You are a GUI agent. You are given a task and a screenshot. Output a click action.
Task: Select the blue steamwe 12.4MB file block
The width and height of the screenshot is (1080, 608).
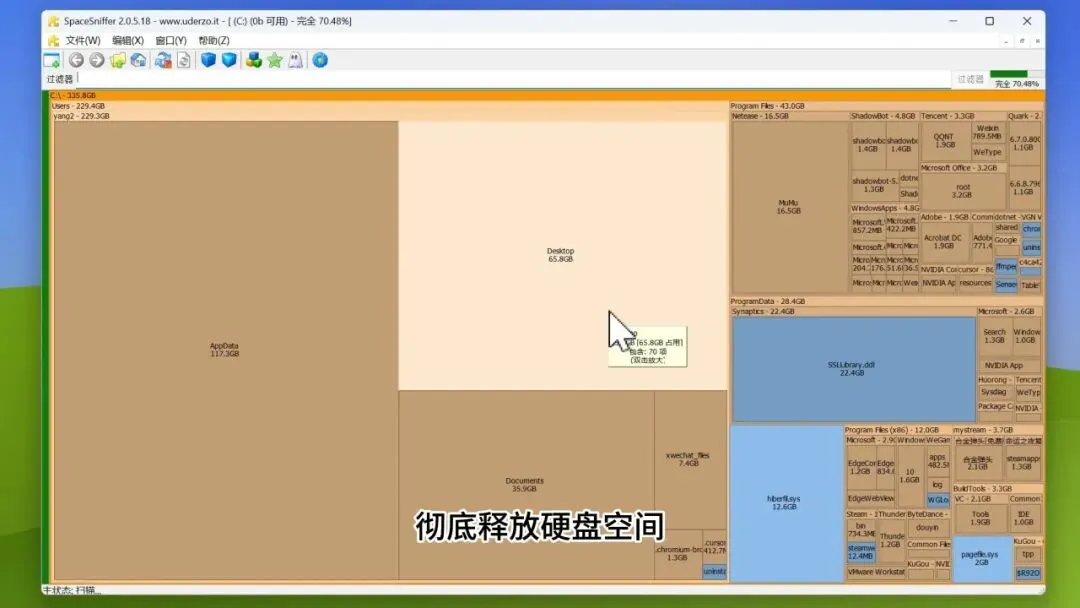pos(861,552)
